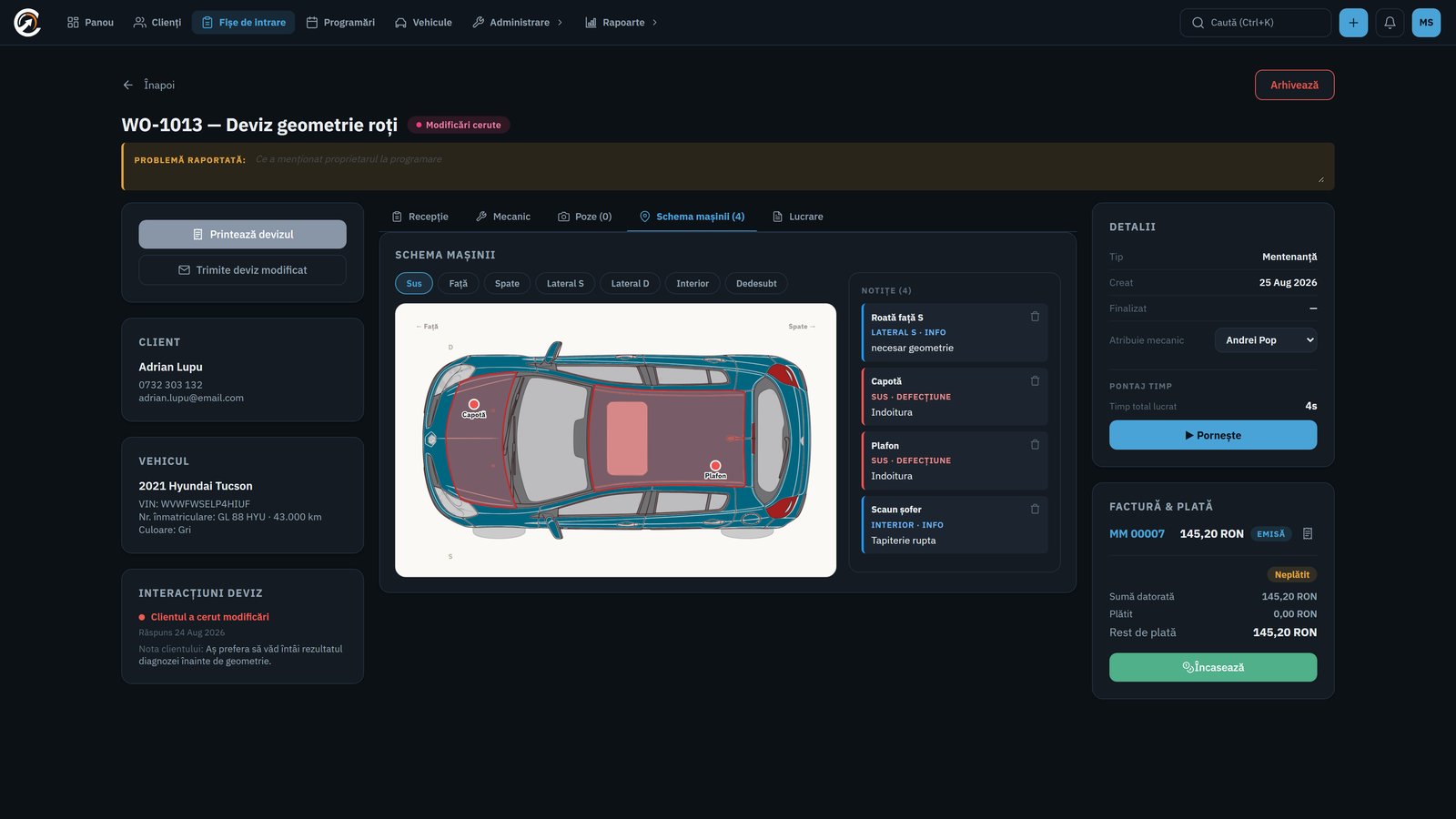The width and height of the screenshot is (1456, 819).
Task: Open Programări in navigation
Action: pyautogui.click(x=340, y=23)
